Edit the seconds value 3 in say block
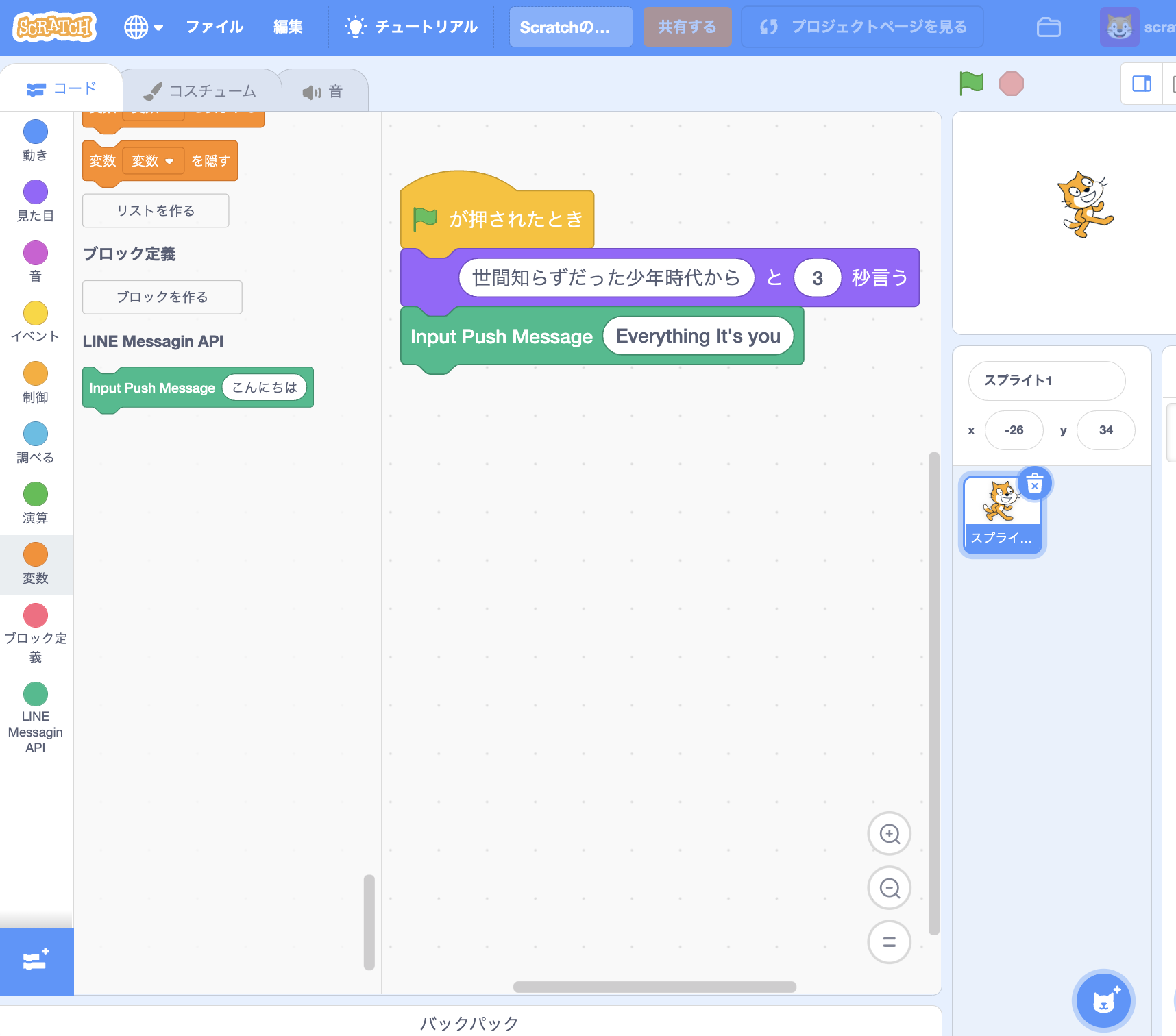This screenshot has width=1176, height=1036. pyautogui.click(x=818, y=277)
